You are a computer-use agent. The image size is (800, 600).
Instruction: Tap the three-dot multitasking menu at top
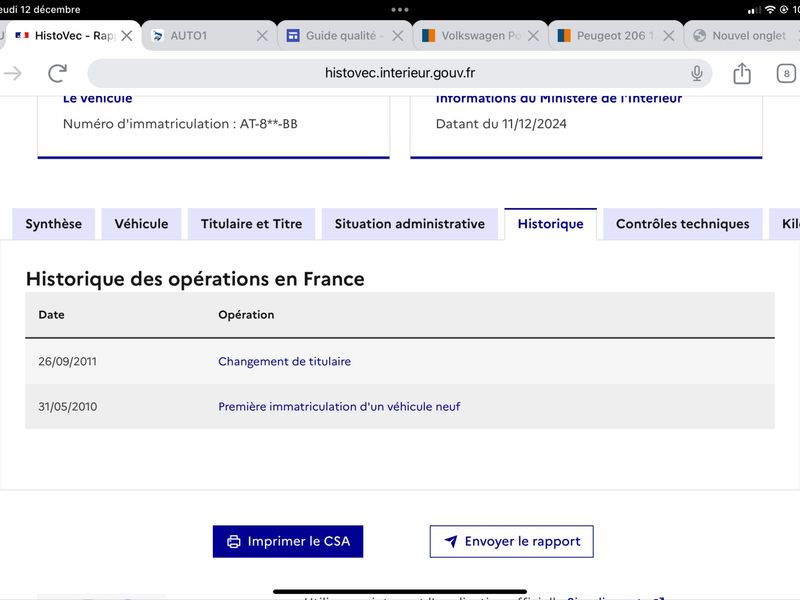(x=399, y=10)
